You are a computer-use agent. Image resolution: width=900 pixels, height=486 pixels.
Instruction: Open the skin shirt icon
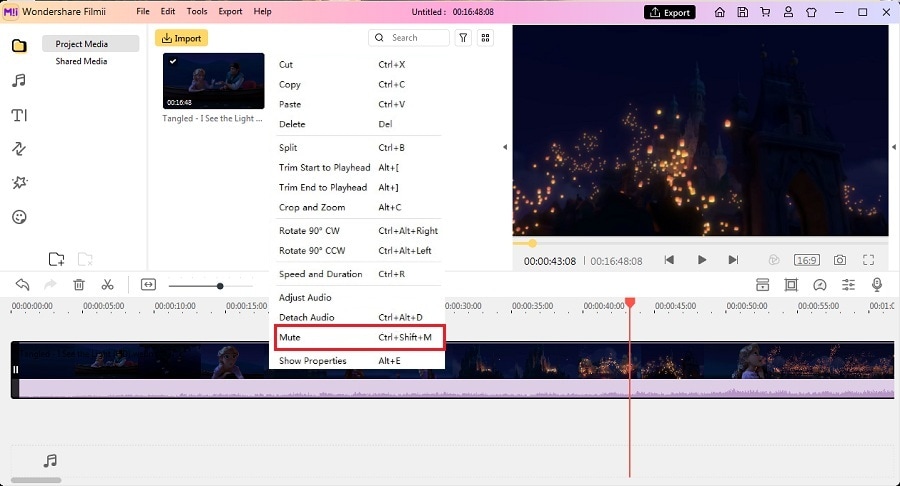pos(811,12)
